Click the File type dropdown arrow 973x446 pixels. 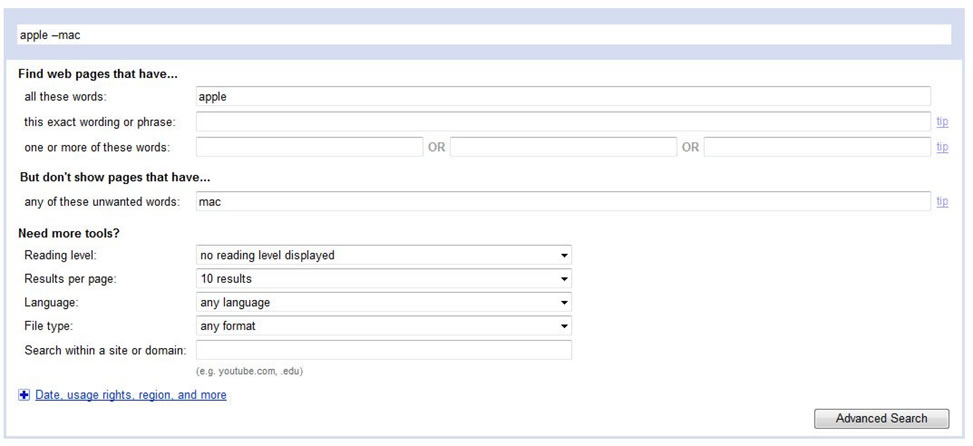point(565,326)
